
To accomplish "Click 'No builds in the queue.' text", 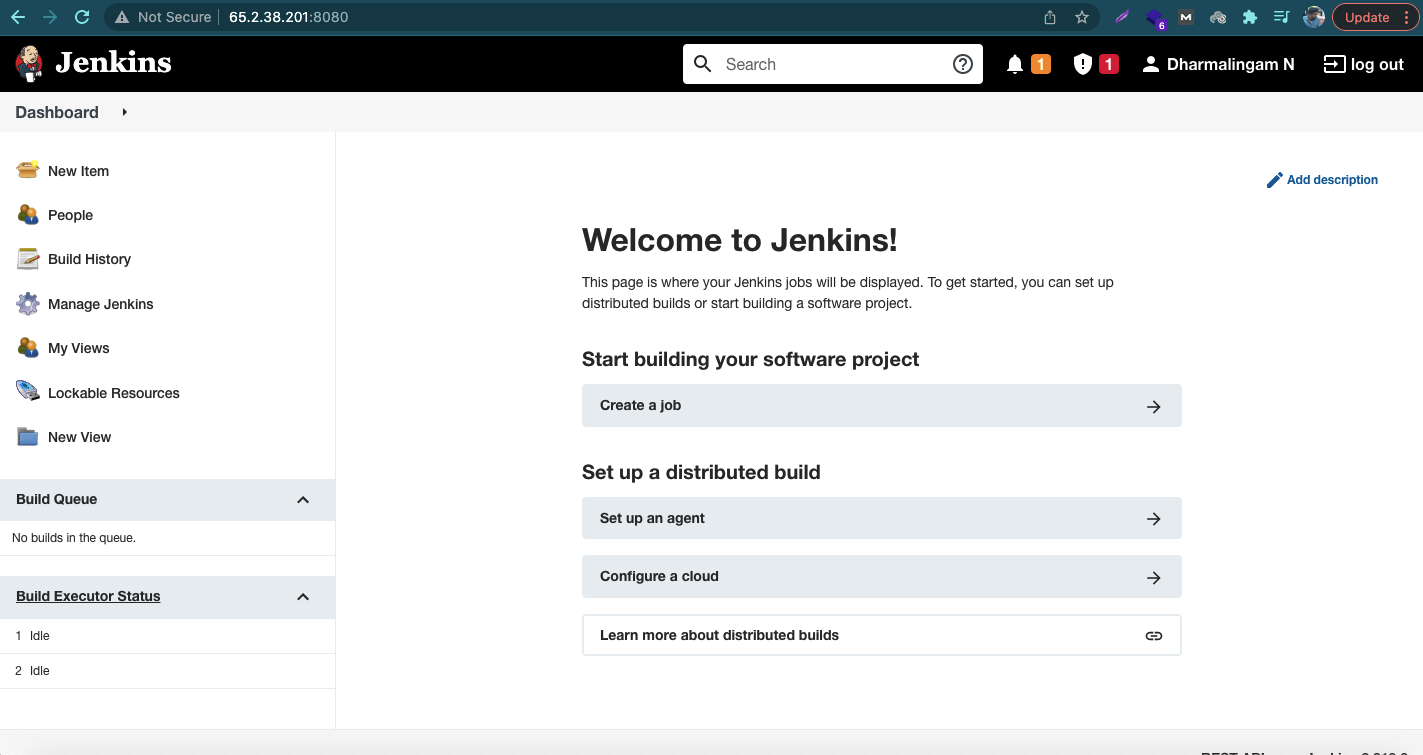I will click(74, 538).
